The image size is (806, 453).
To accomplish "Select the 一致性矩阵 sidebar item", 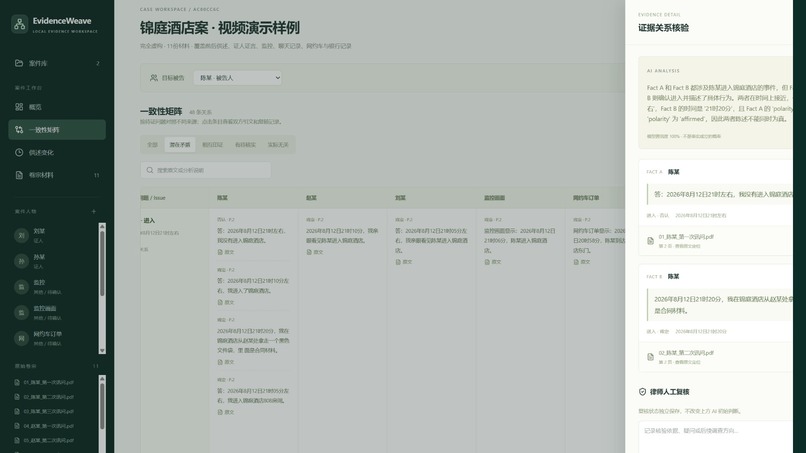I will 57,130.
